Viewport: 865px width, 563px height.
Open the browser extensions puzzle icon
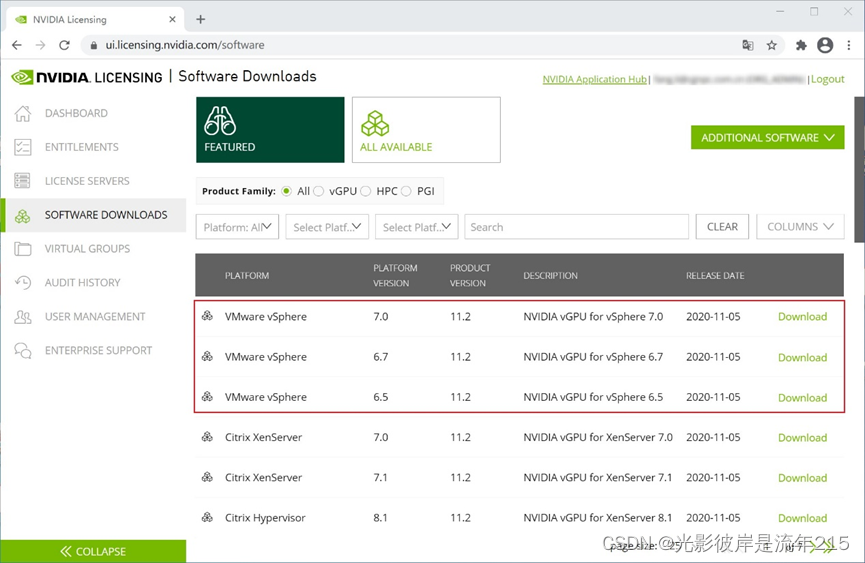click(x=801, y=45)
